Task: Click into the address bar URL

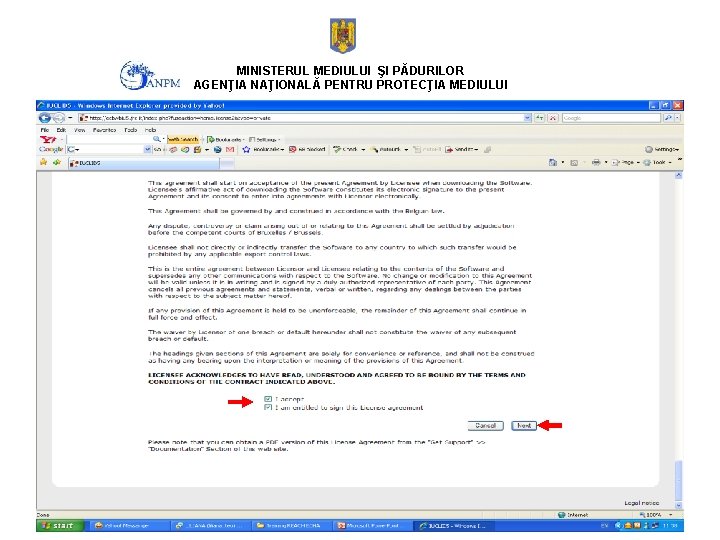Action: pyautogui.click(x=303, y=118)
